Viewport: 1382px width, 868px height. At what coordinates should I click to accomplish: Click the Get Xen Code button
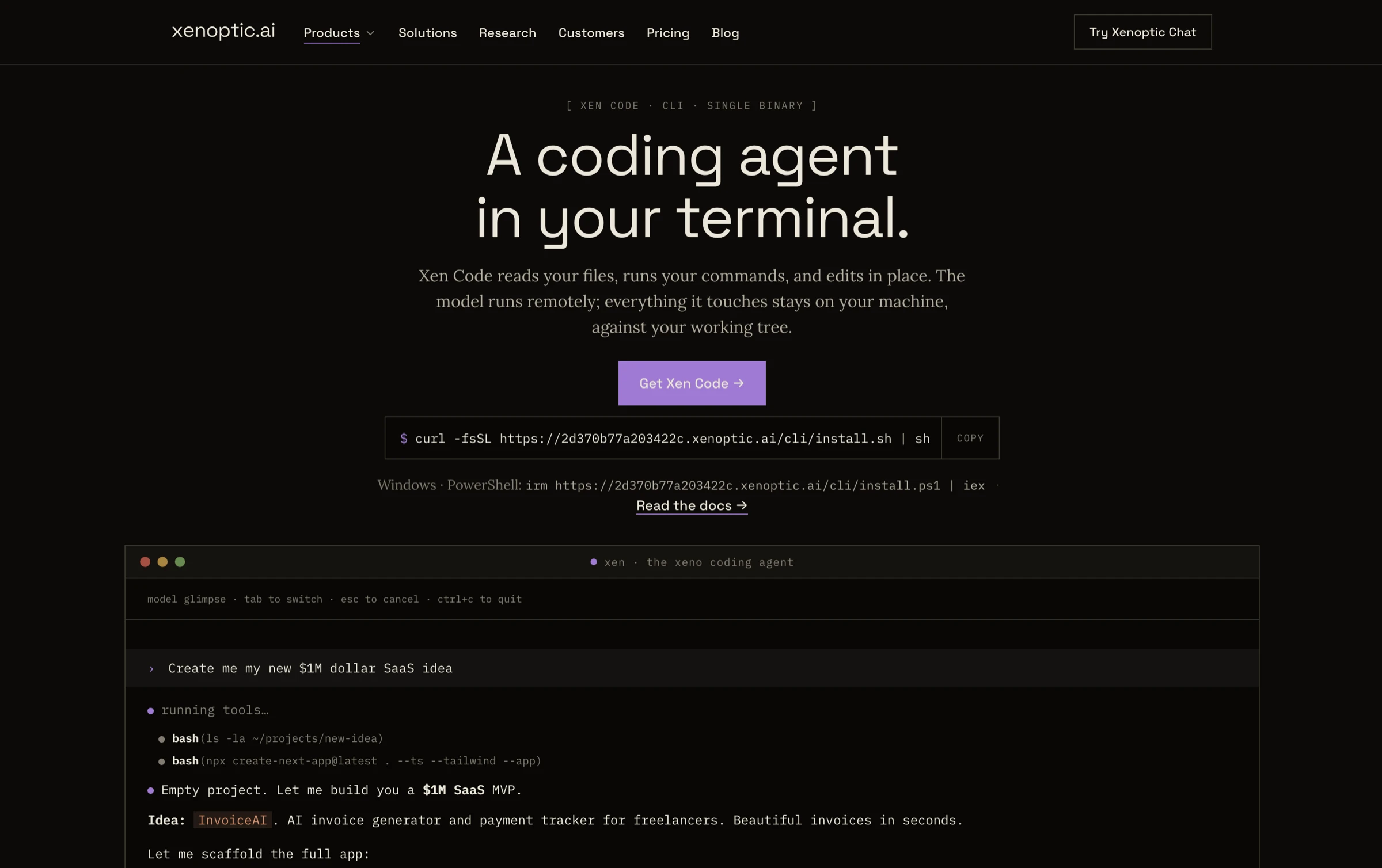point(692,383)
